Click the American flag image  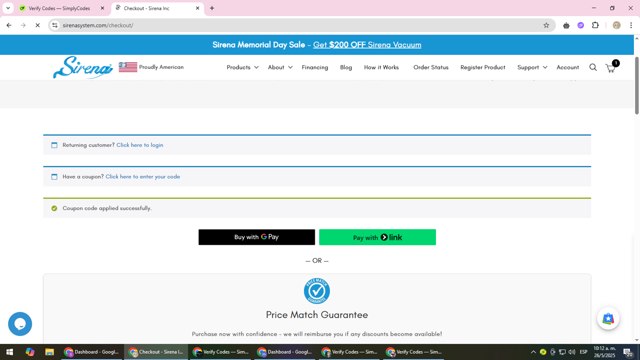coord(128,67)
